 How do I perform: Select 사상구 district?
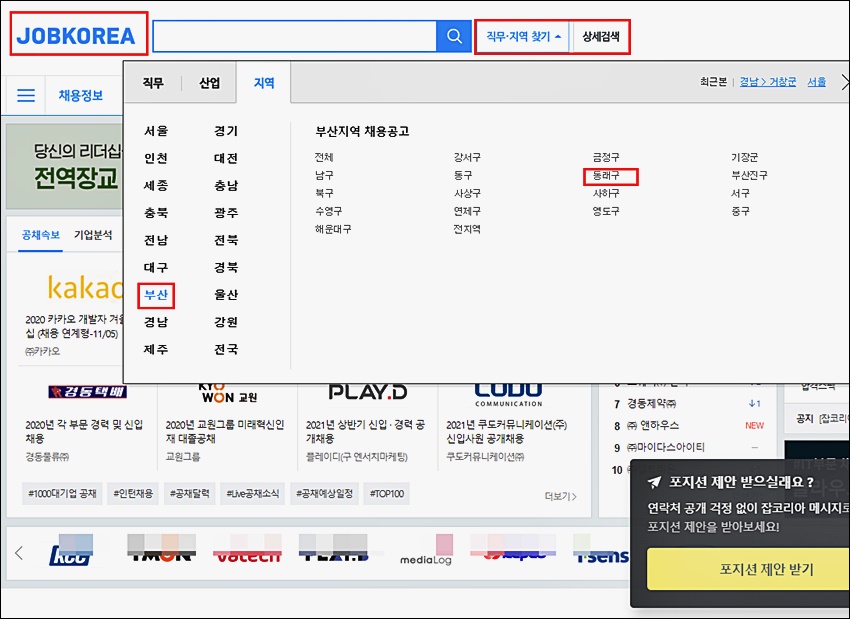[x=467, y=193]
